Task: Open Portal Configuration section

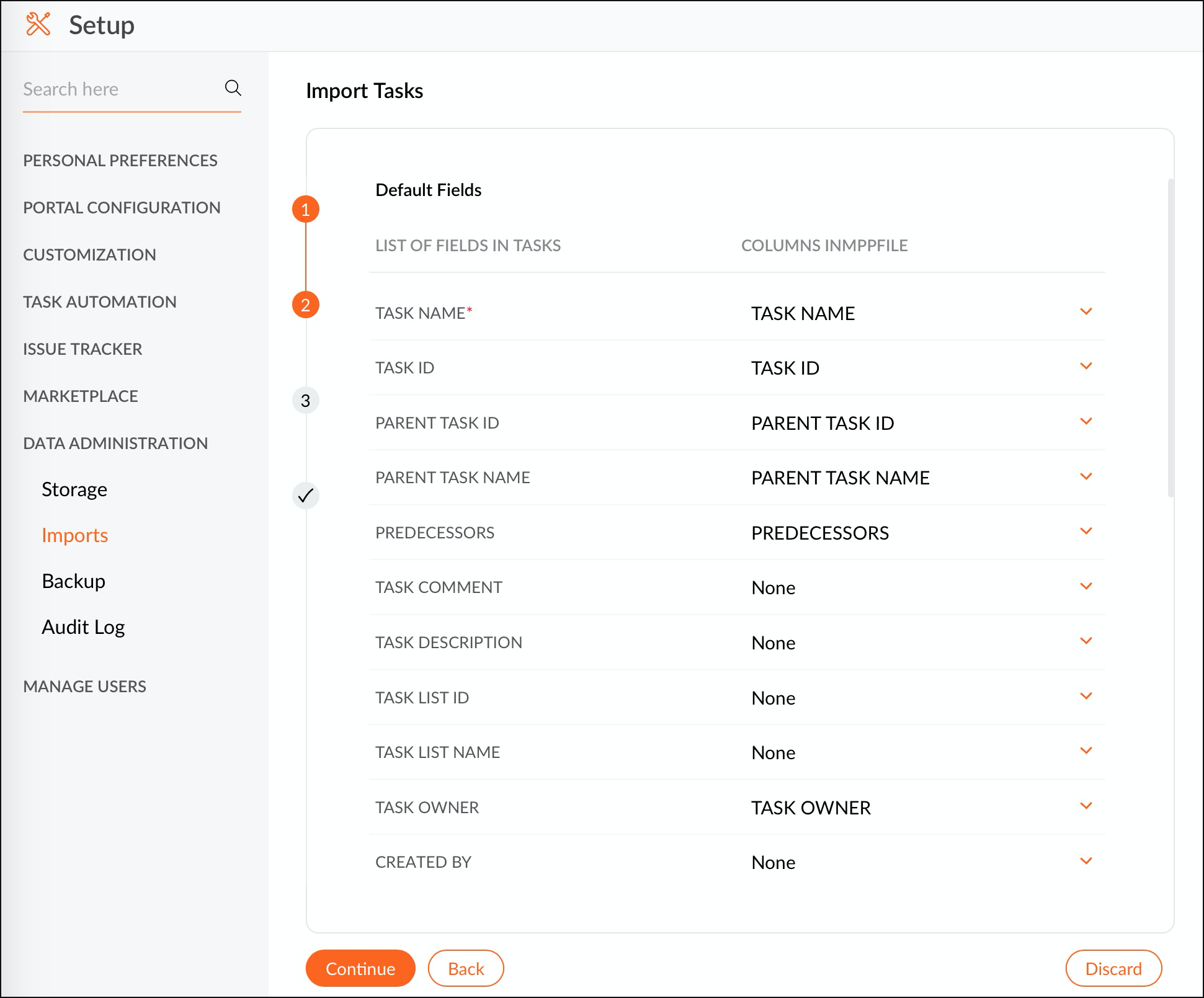Action: [122, 208]
